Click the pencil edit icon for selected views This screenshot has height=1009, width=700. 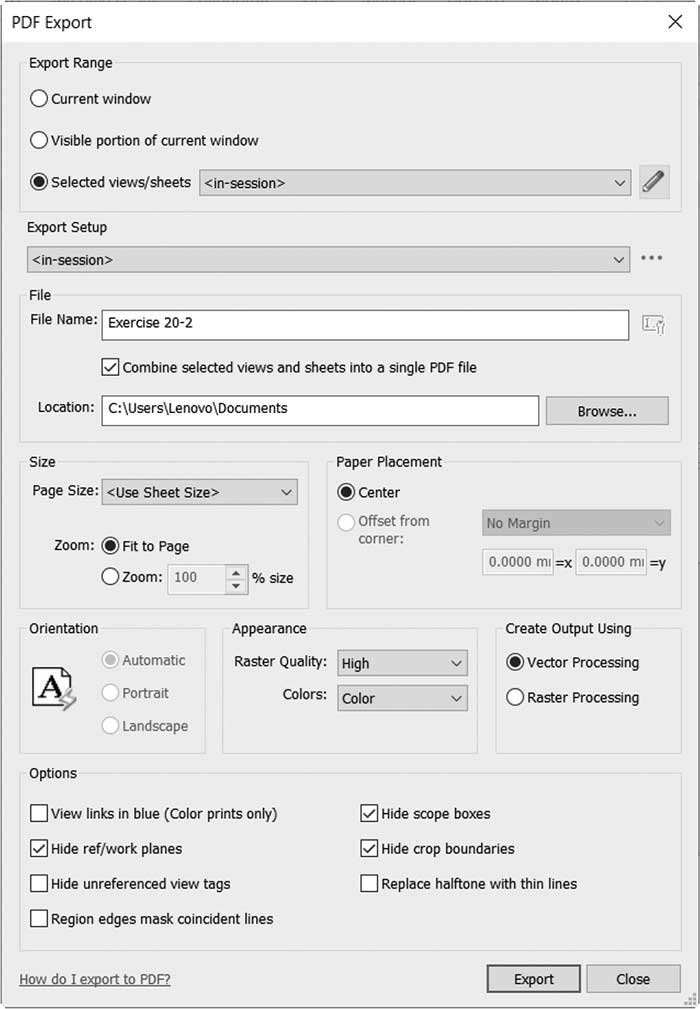pyautogui.click(x=654, y=182)
